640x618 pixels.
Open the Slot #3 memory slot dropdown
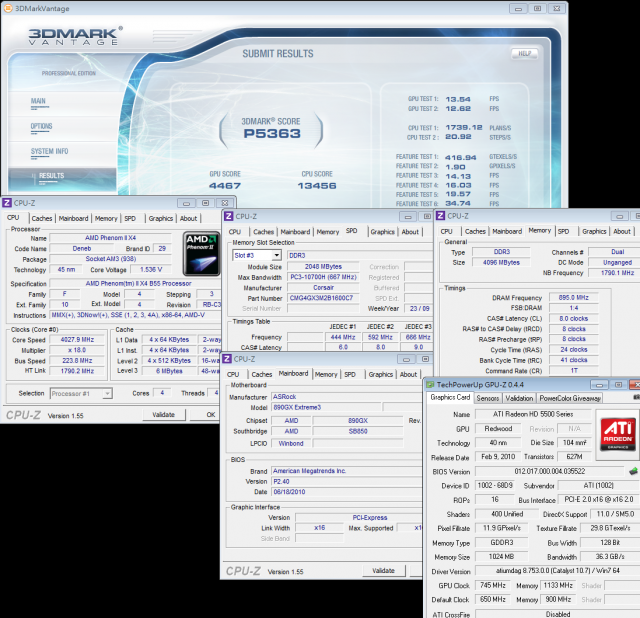(277, 256)
